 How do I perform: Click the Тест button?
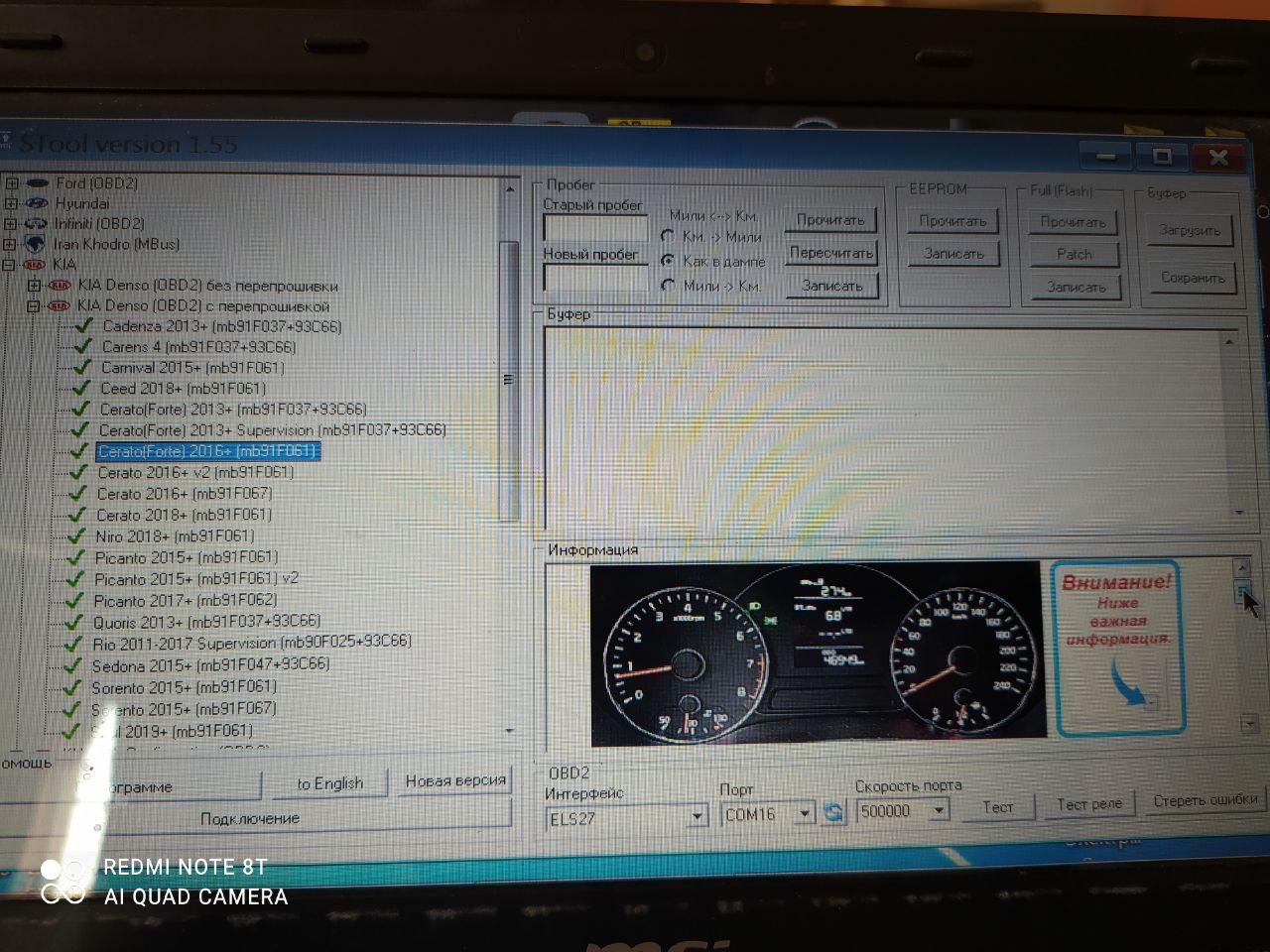[998, 807]
